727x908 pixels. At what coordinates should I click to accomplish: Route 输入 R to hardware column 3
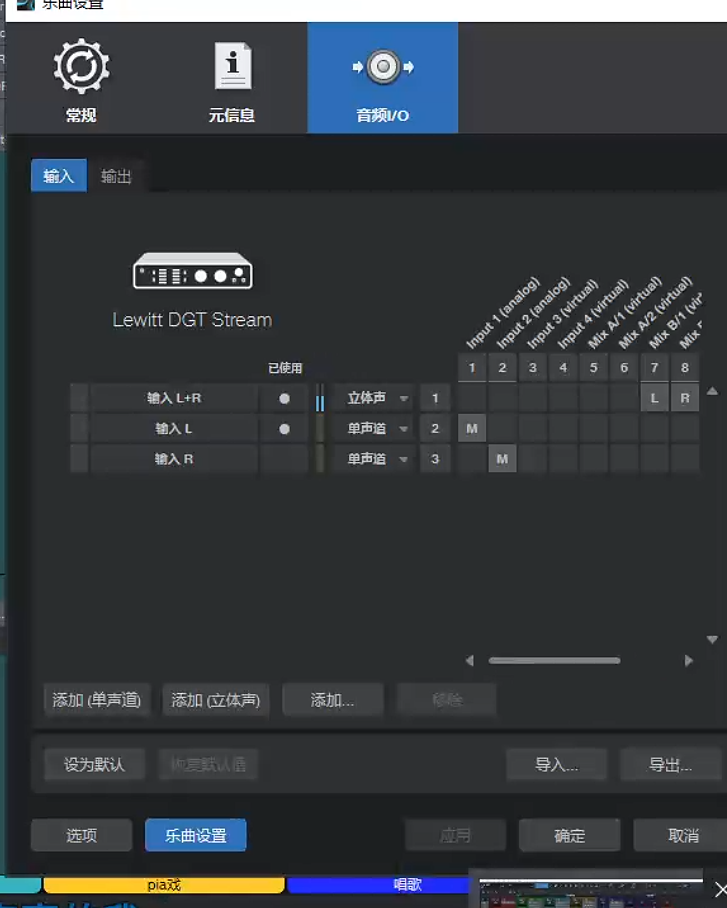coord(533,459)
